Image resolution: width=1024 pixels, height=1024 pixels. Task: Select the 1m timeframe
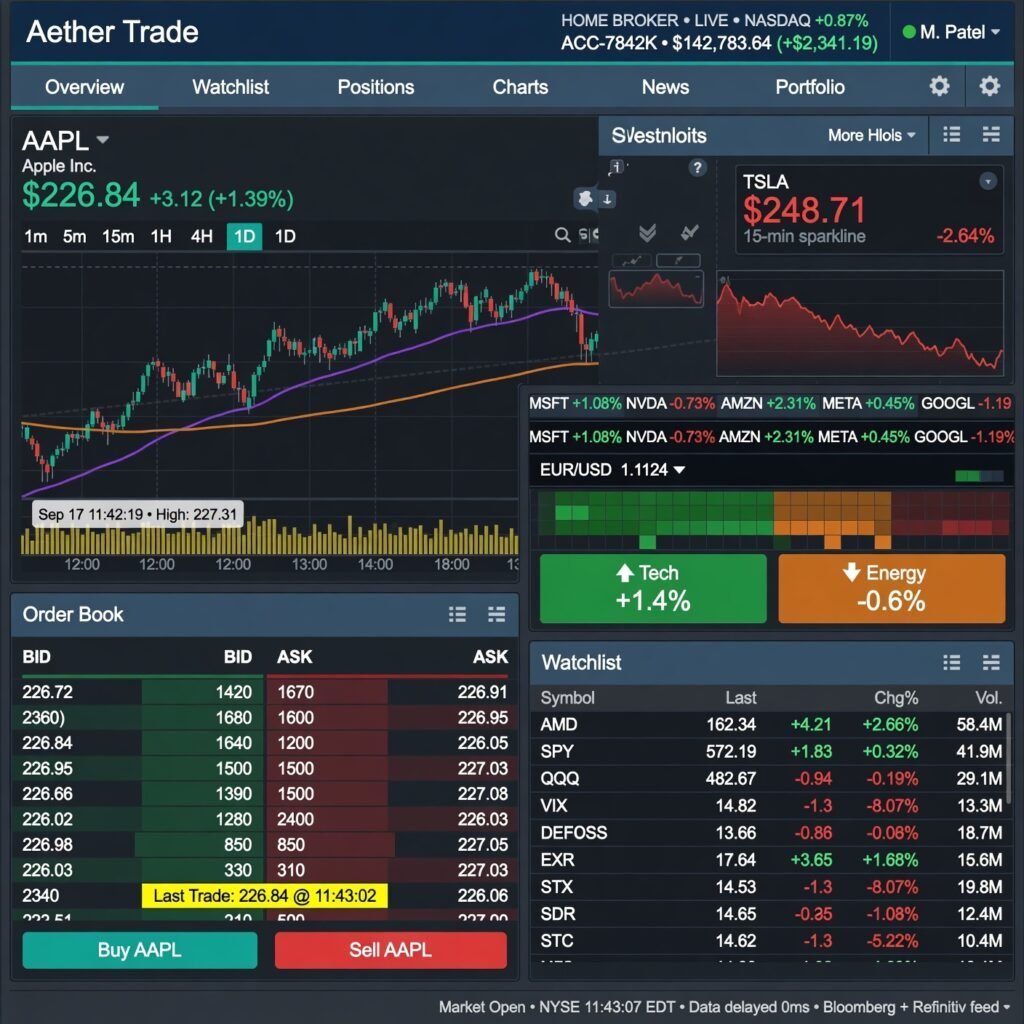pyautogui.click(x=35, y=236)
